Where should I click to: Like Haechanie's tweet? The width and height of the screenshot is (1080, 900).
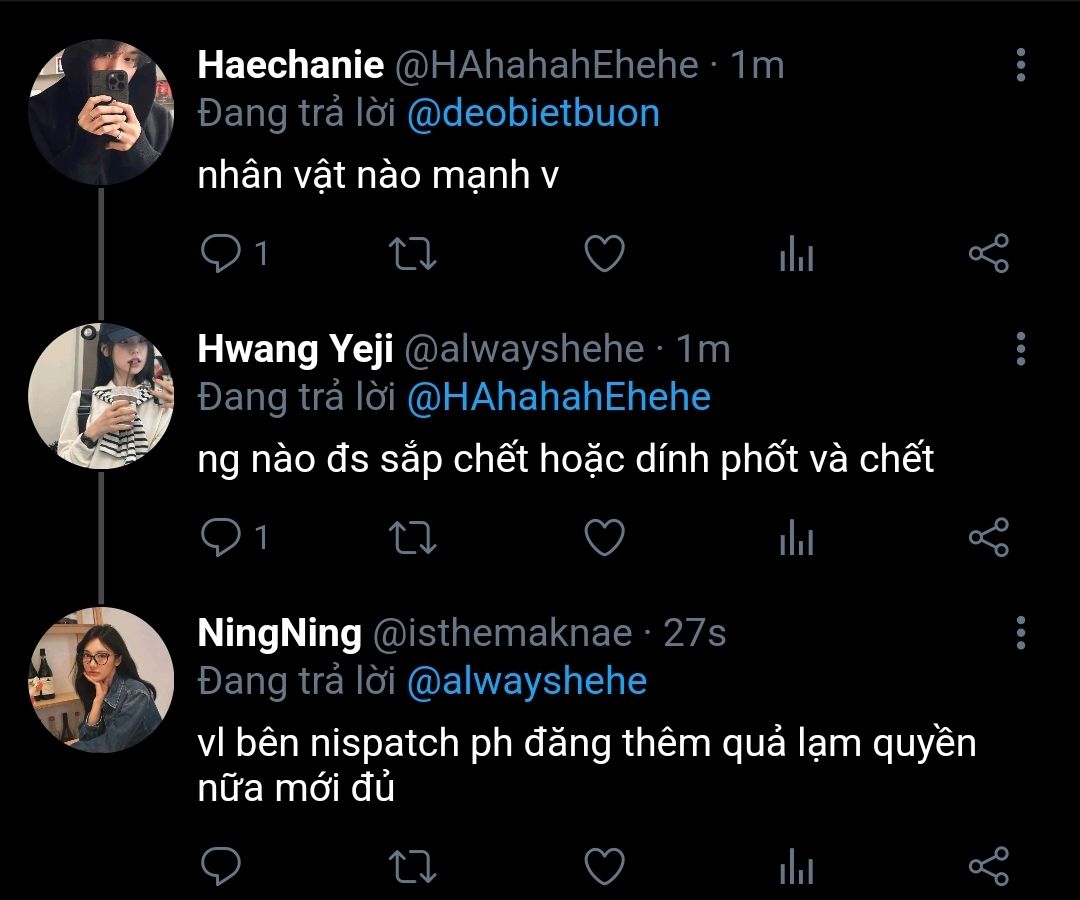click(604, 254)
